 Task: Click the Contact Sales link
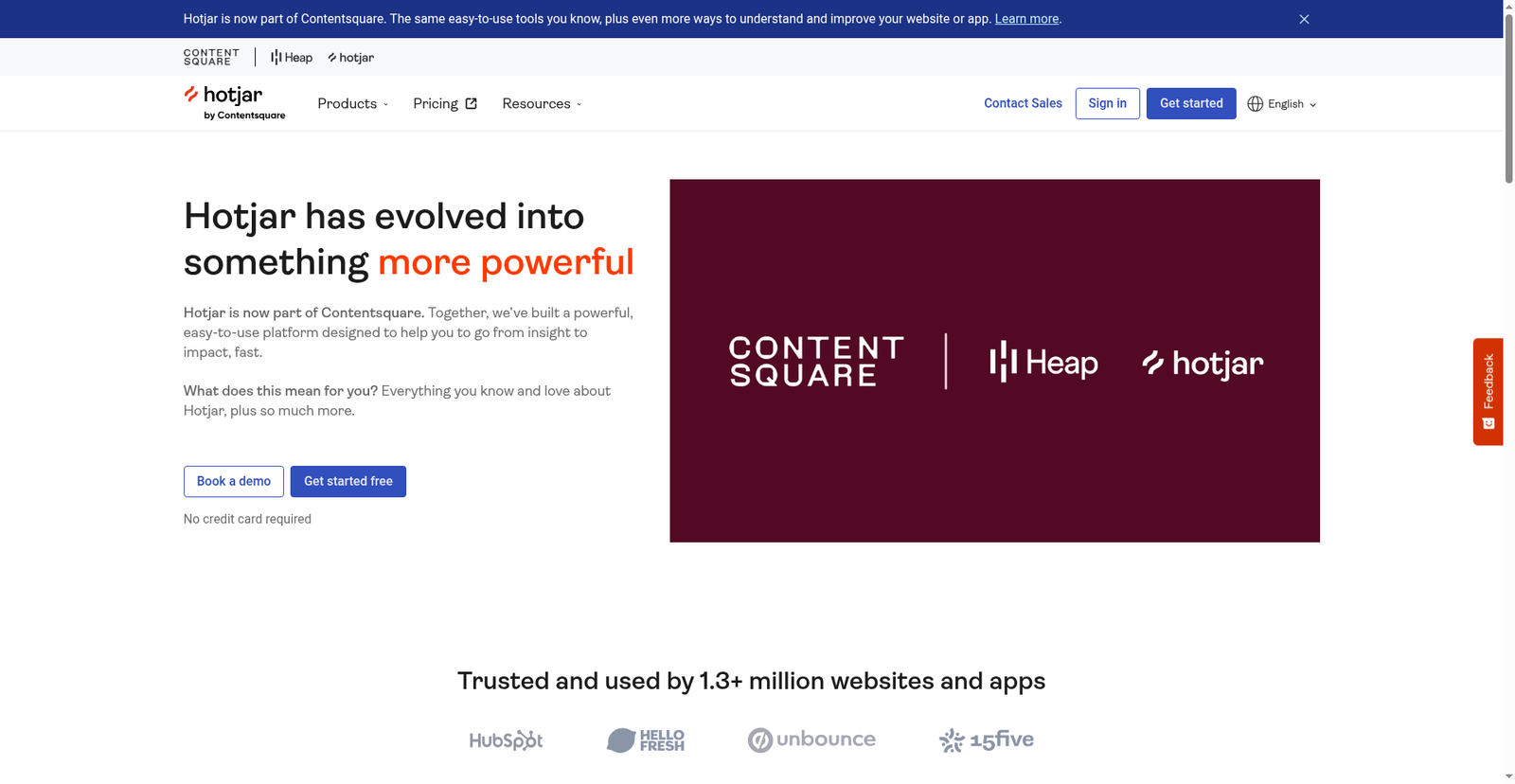[x=1023, y=103]
